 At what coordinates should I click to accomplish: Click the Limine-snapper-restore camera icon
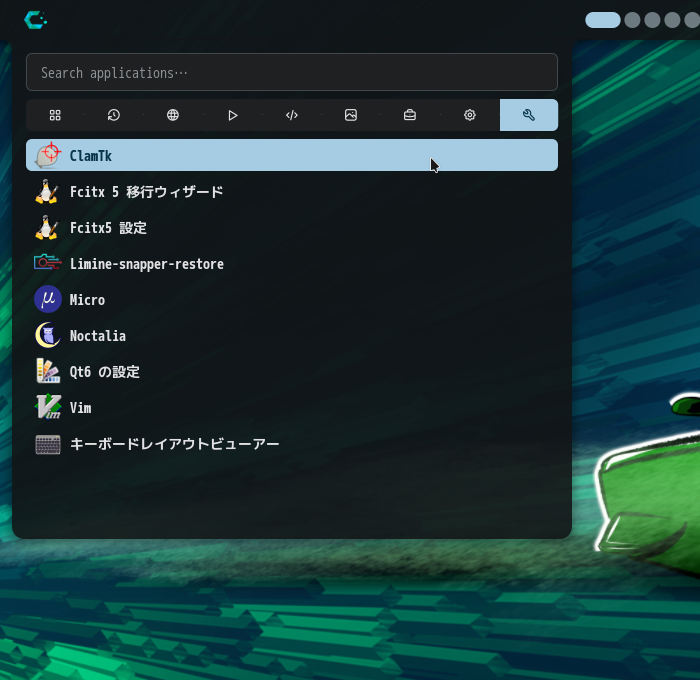47,262
